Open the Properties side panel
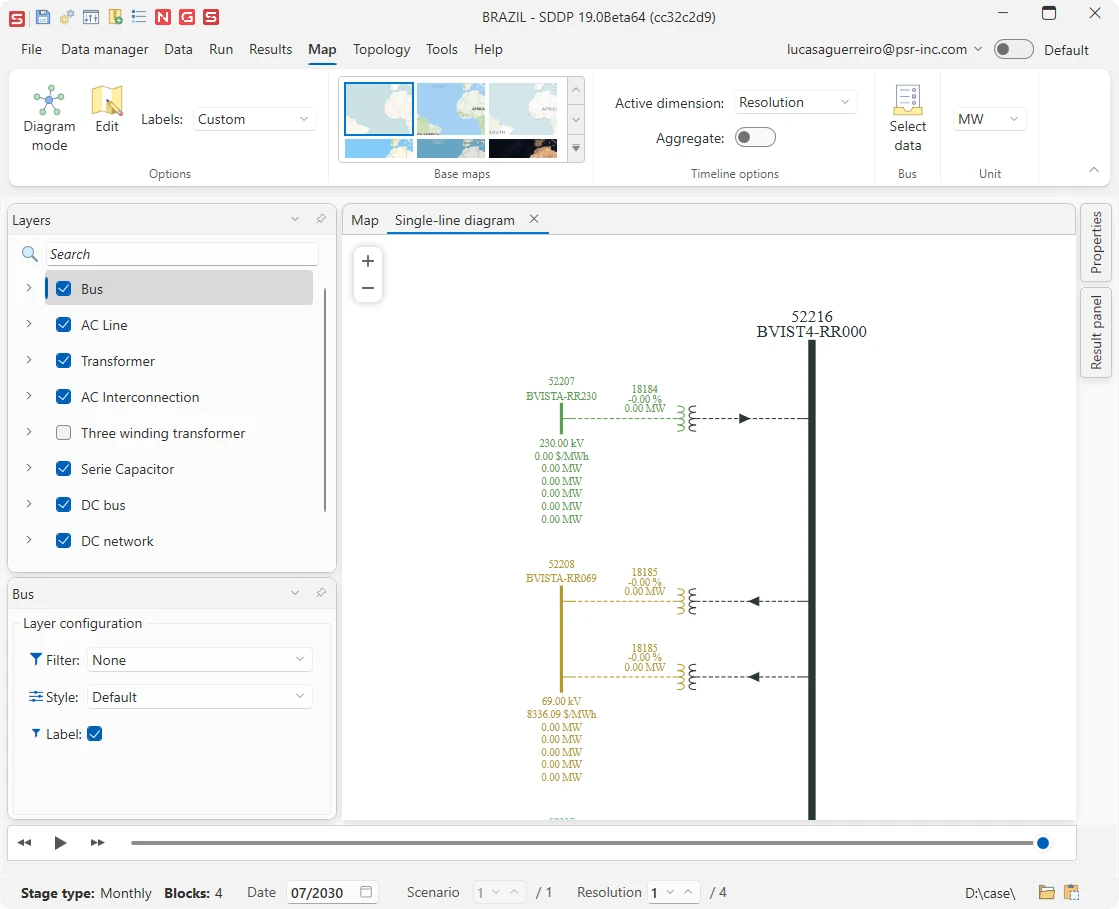 [x=1095, y=242]
